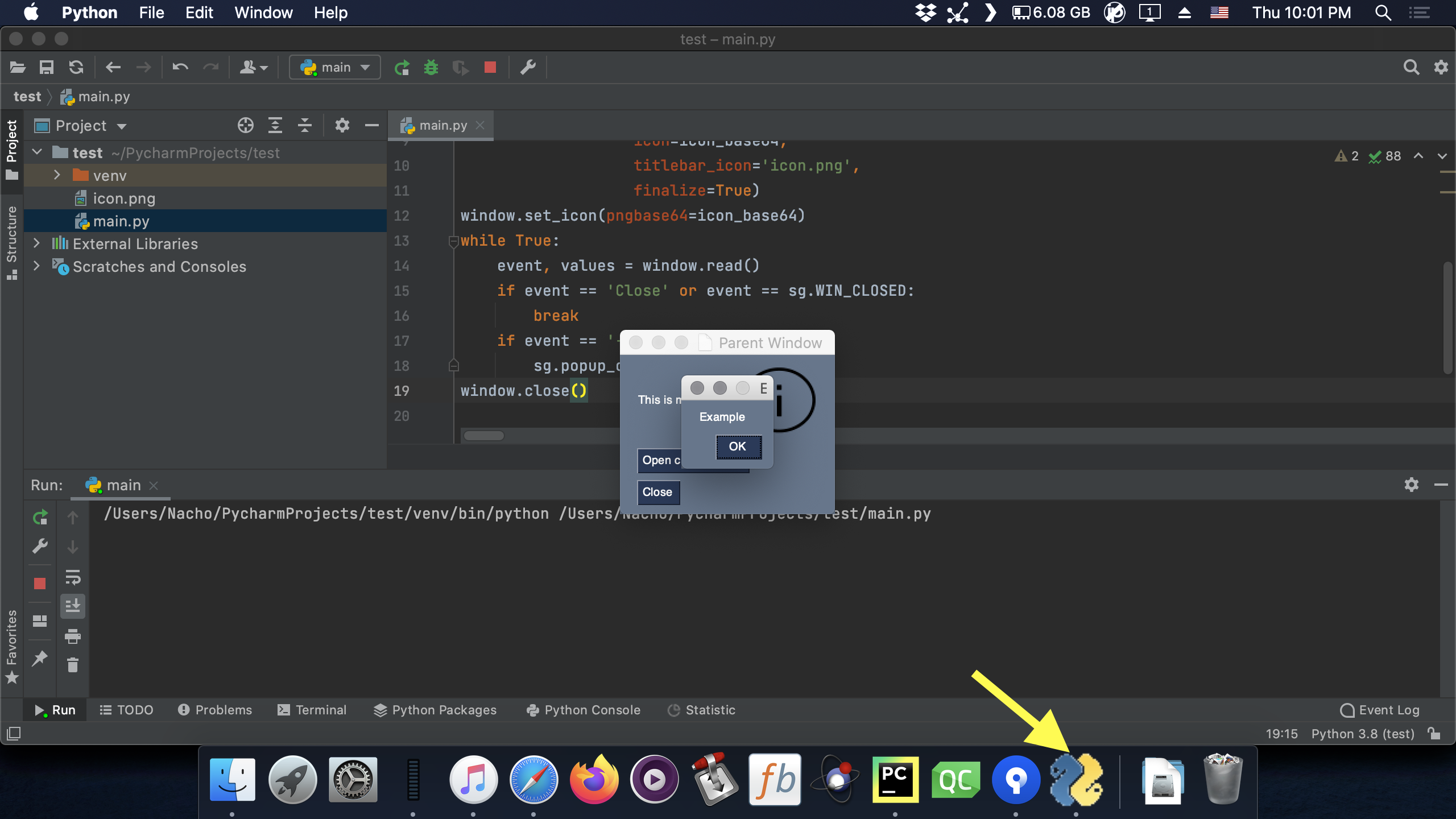Enable scroll to end in Run console

click(x=73, y=606)
